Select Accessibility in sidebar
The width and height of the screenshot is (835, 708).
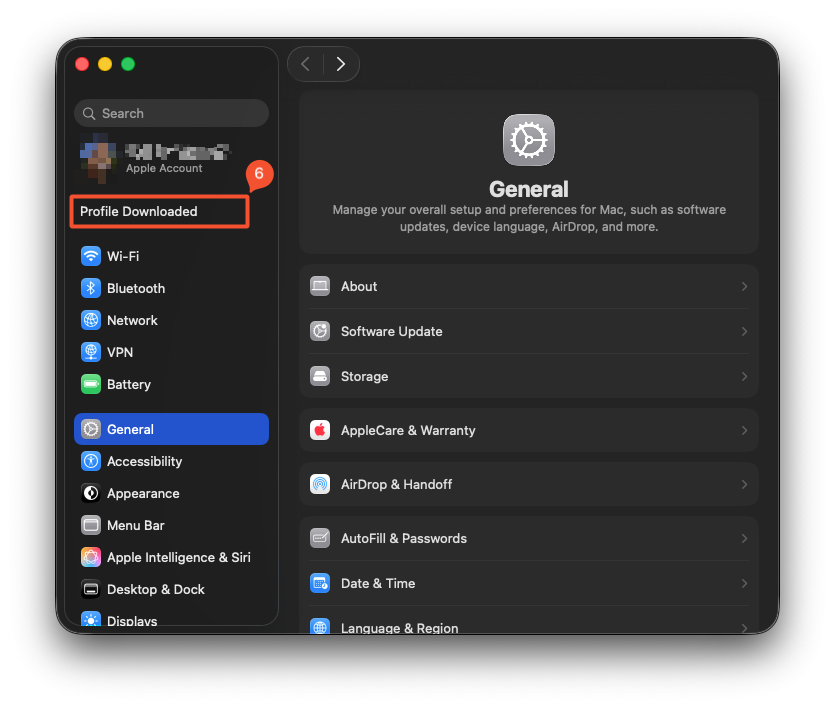point(171,461)
